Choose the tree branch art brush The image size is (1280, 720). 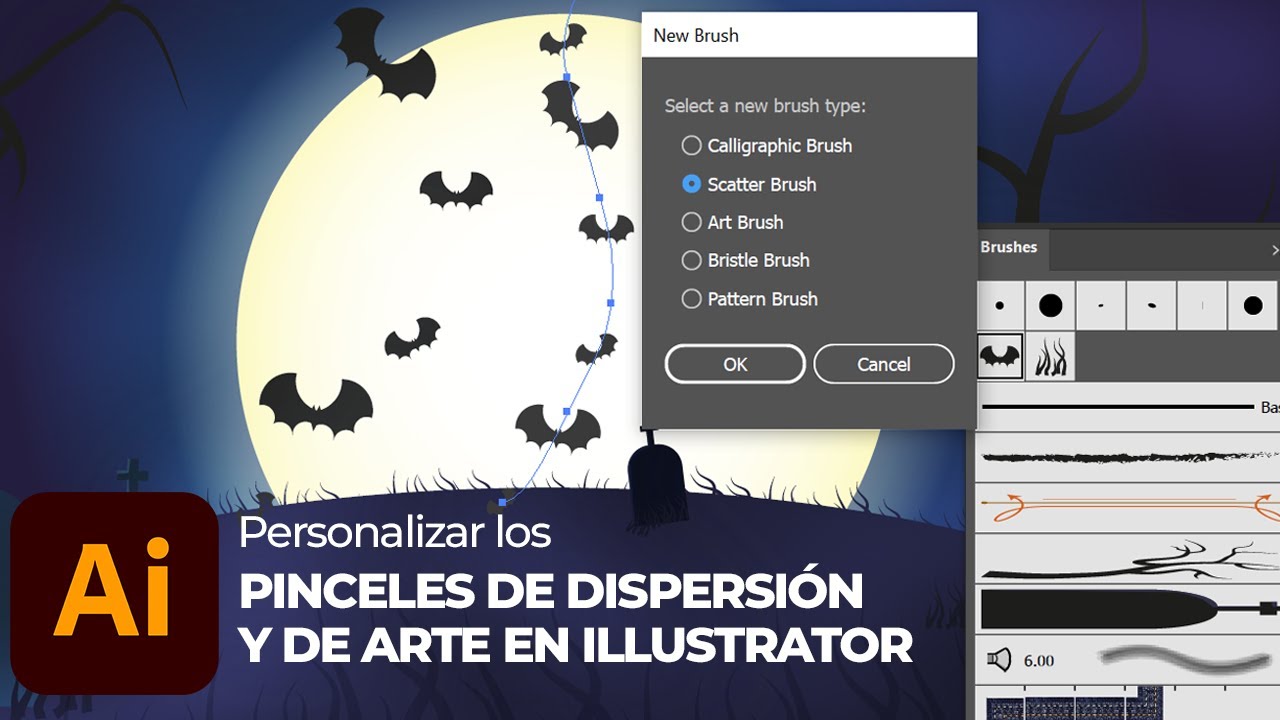tap(1127, 560)
